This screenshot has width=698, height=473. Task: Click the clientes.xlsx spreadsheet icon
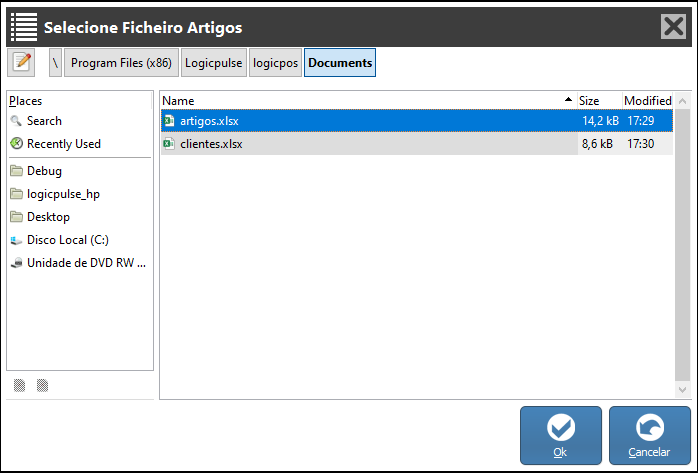[169, 144]
